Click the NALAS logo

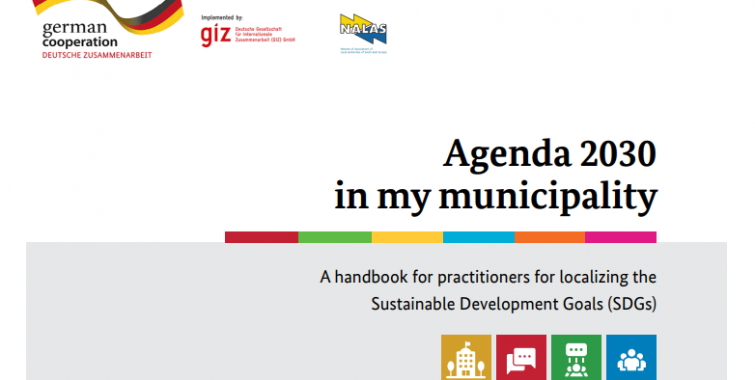pyautogui.click(x=363, y=33)
